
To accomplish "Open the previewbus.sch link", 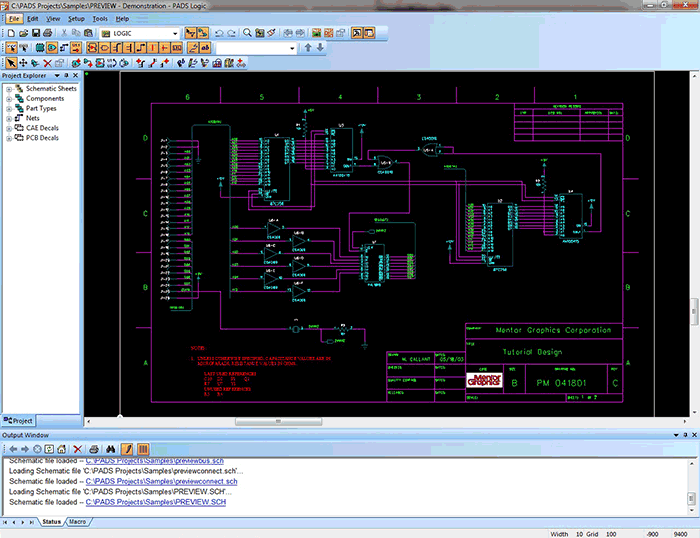I will tap(154, 461).
